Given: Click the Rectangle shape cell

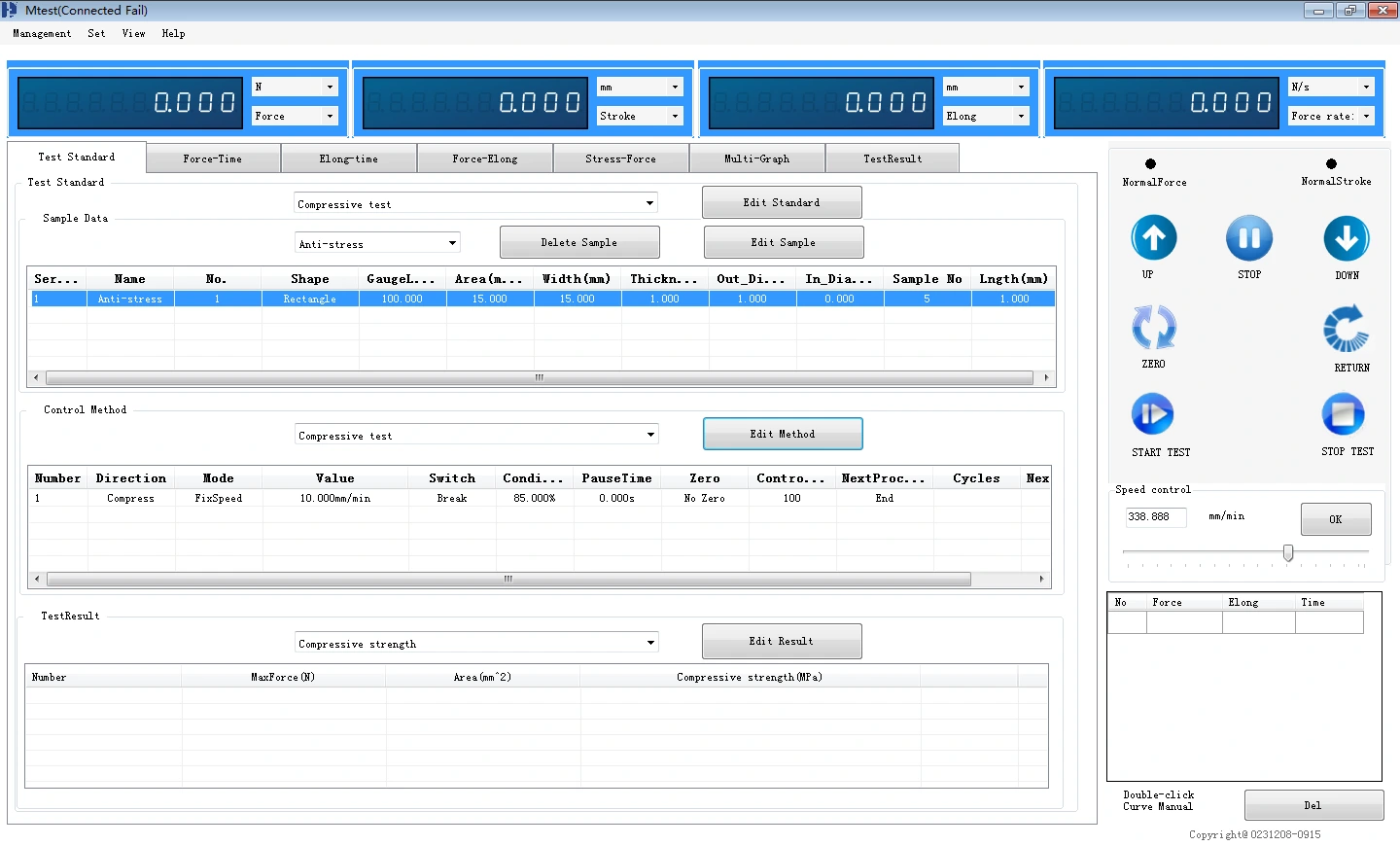Looking at the screenshot, I should [310, 299].
